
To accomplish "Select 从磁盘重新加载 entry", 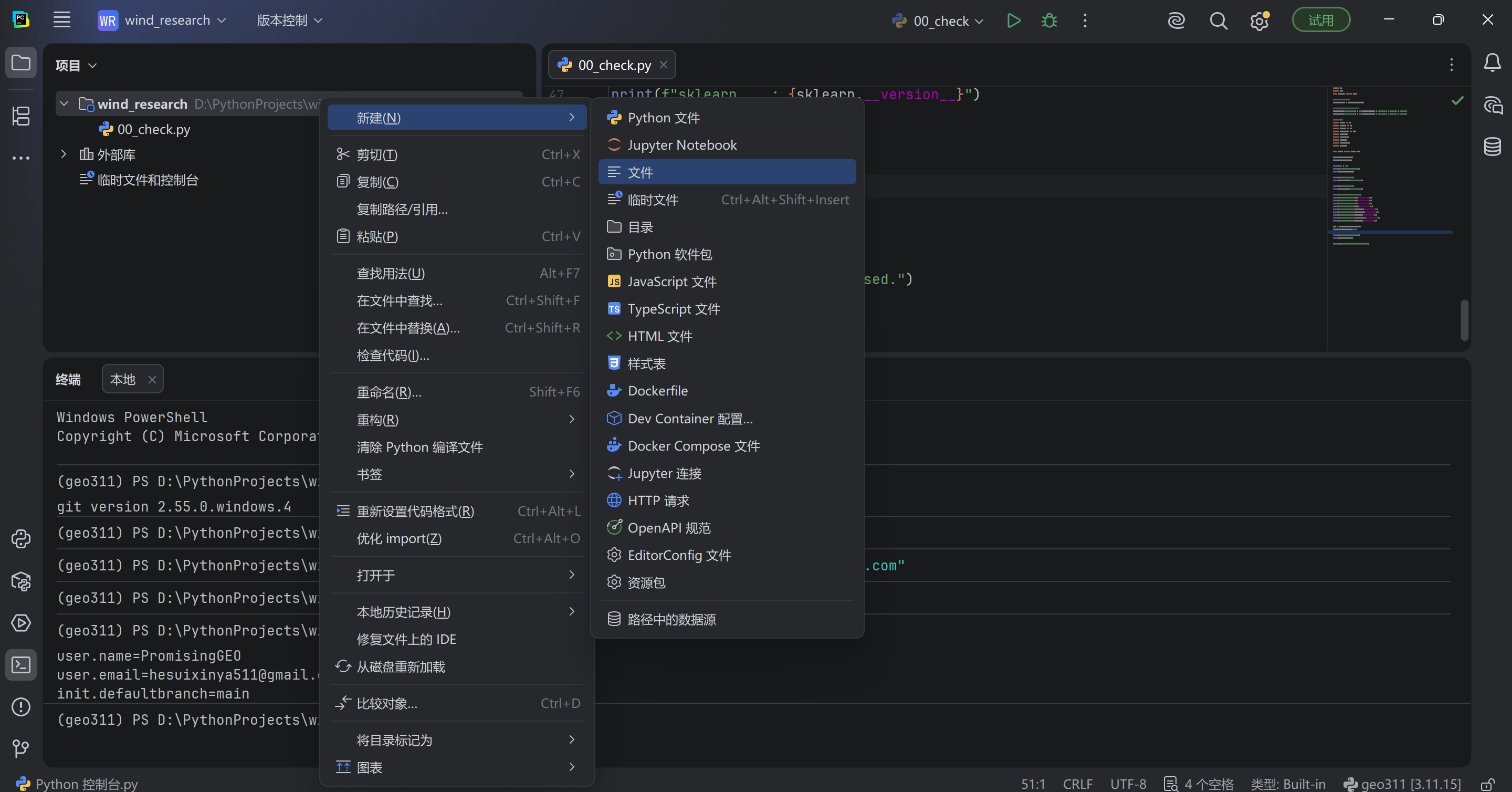I will [458, 666].
